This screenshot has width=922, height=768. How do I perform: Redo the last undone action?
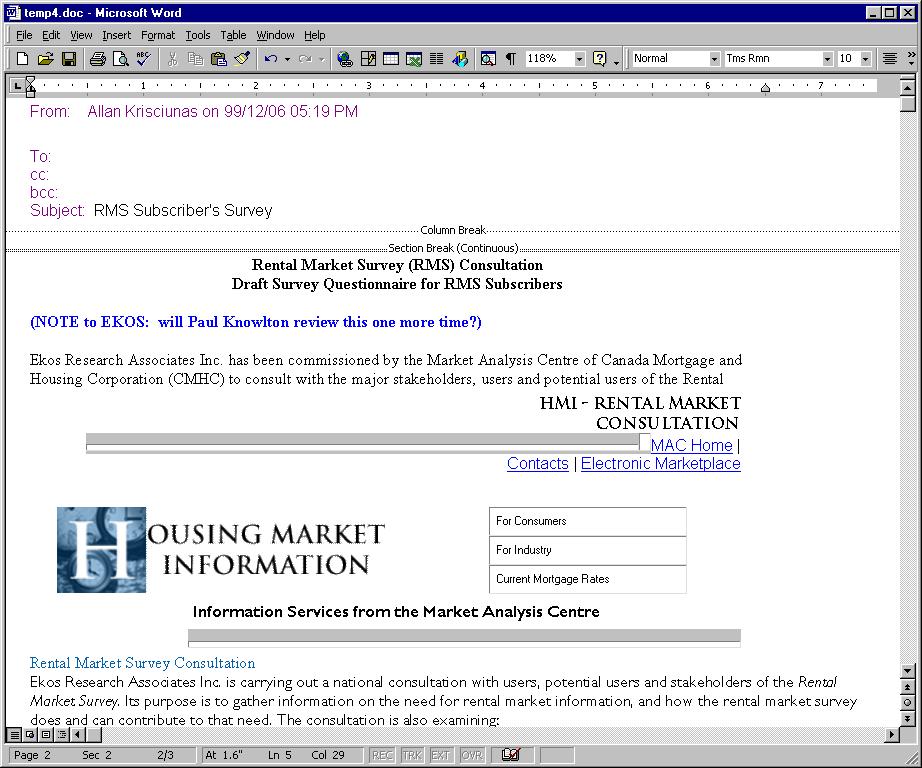(x=305, y=59)
